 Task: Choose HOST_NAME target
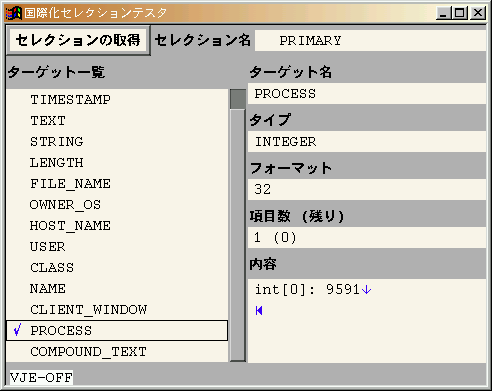[117, 226]
